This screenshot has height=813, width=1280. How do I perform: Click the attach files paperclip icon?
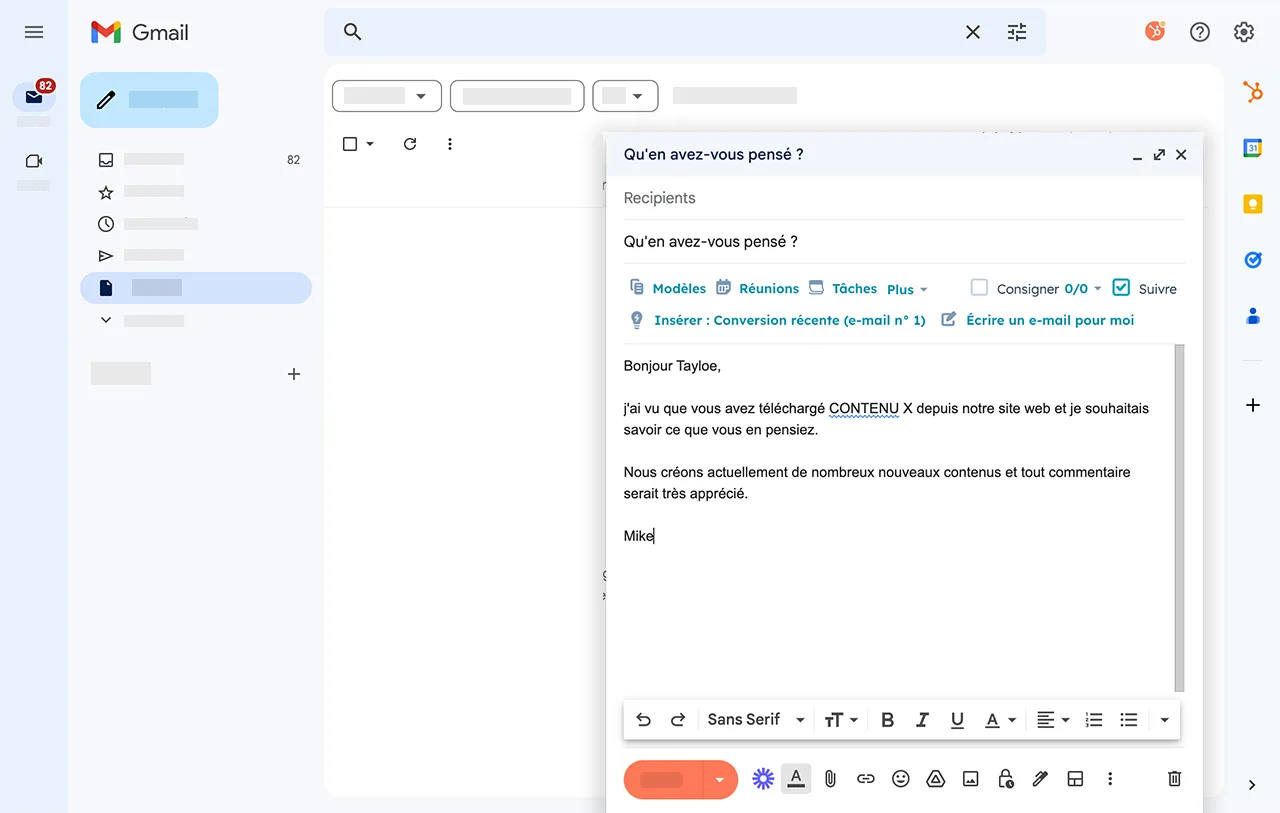(x=830, y=779)
